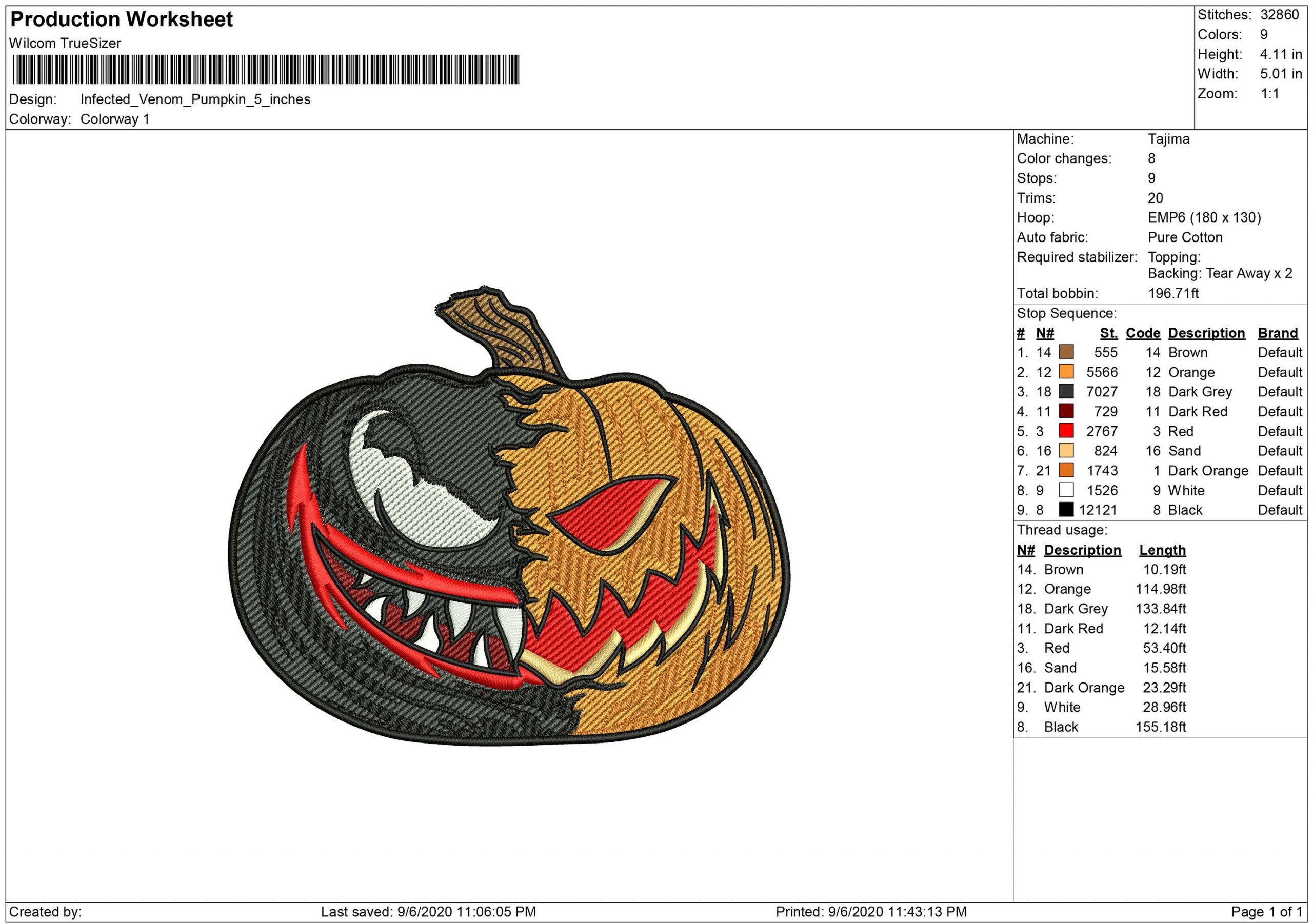Click the trims value '20'
Image resolution: width=1313 pixels, height=924 pixels.
tap(1155, 198)
